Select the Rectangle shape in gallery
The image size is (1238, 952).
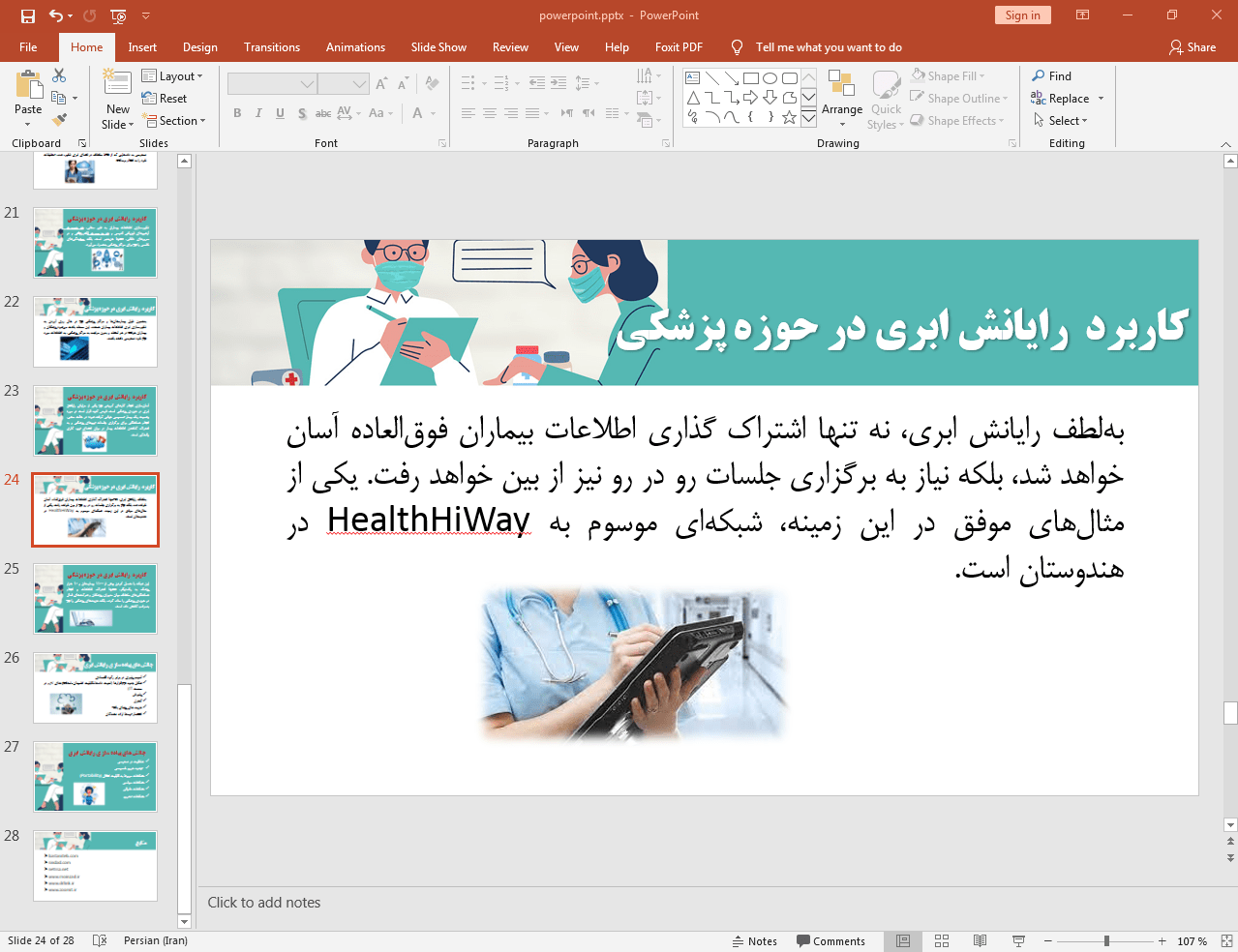[751, 78]
